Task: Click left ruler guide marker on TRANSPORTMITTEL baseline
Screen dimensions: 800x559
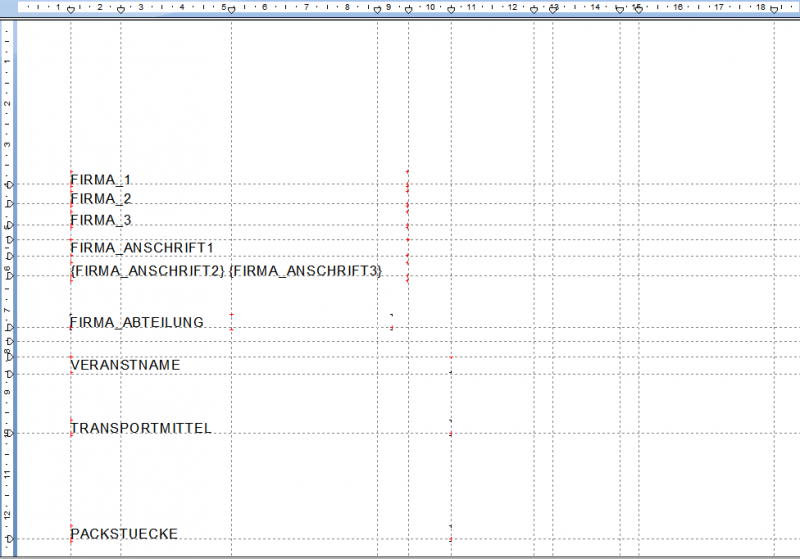Action: [10, 433]
